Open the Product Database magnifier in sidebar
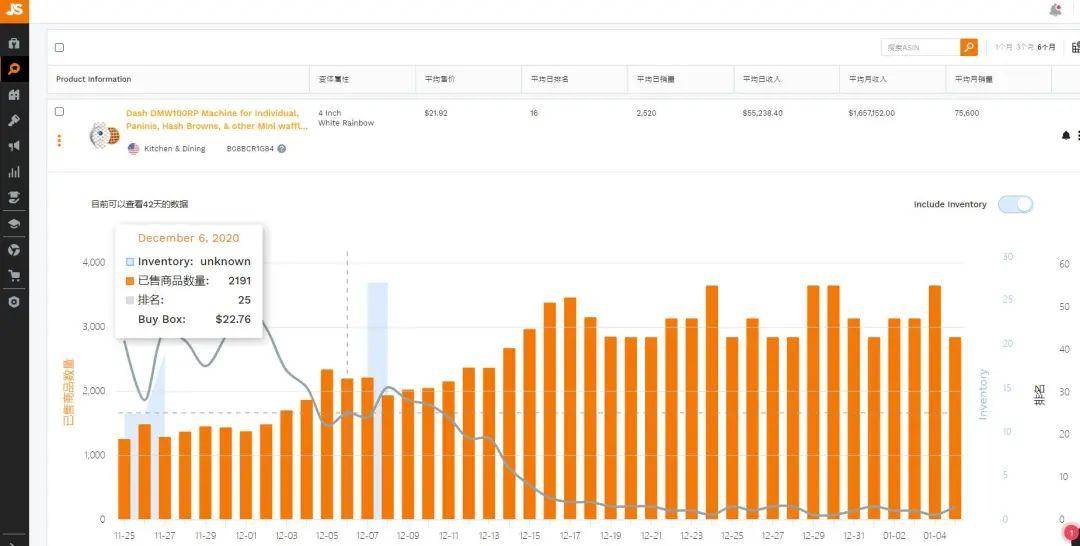This screenshot has width=1080, height=546. point(14,69)
